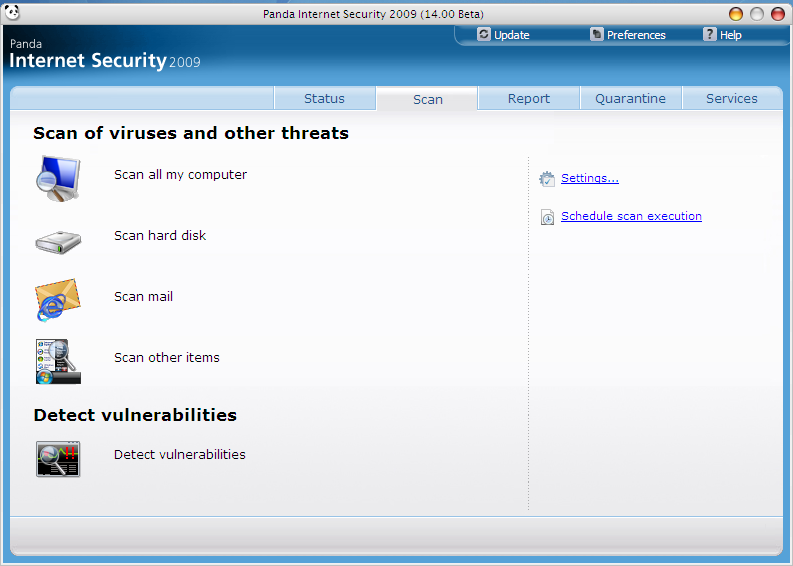Click the gray maximize window button

pyautogui.click(x=757, y=14)
